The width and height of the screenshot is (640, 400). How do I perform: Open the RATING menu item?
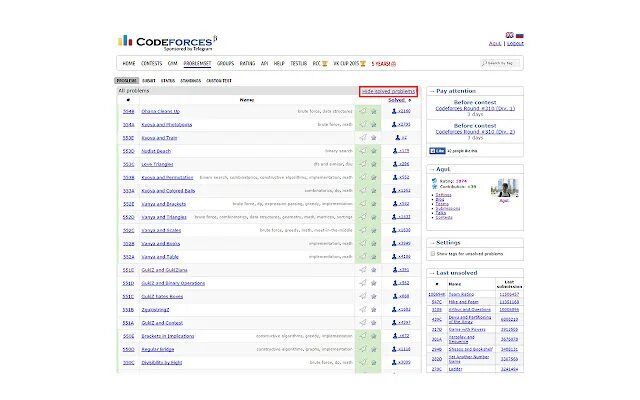click(x=247, y=63)
